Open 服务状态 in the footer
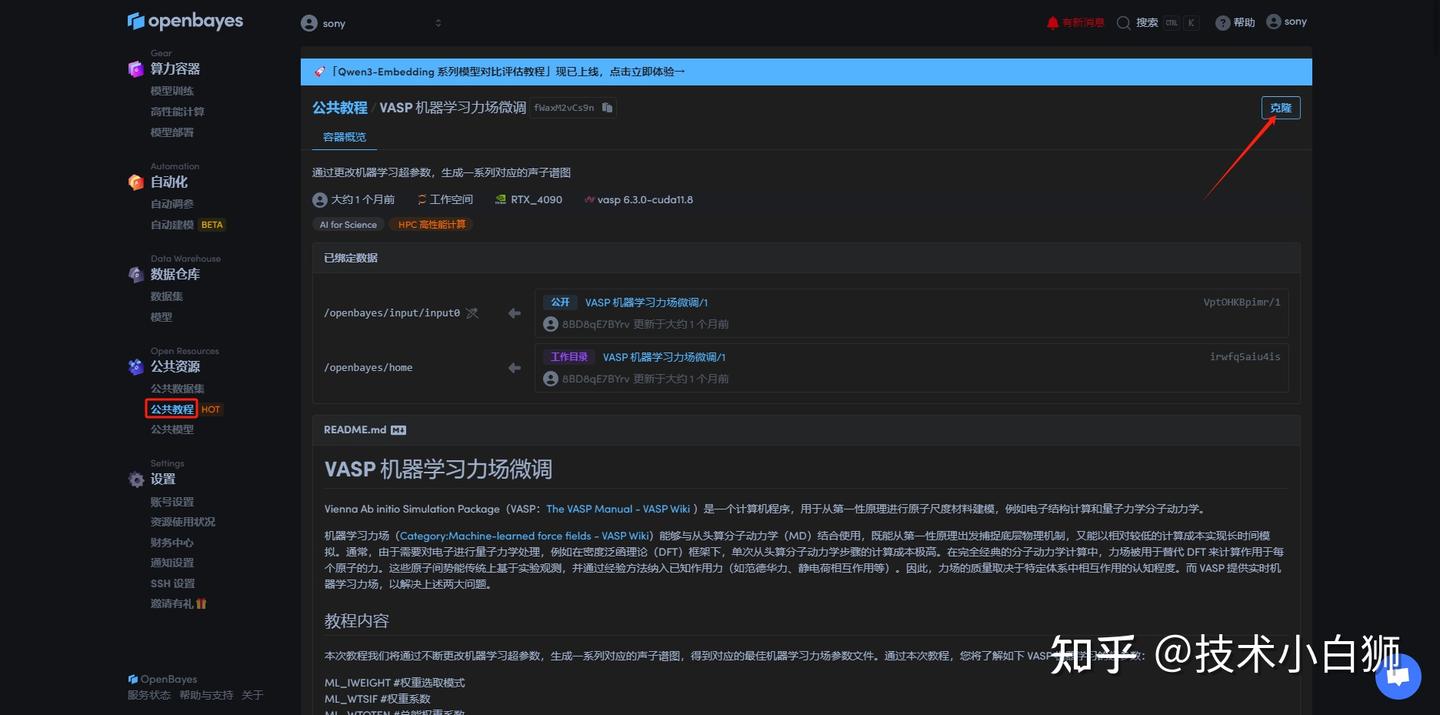The width and height of the screenshot is (1440, 715). [x=149, y=695]
